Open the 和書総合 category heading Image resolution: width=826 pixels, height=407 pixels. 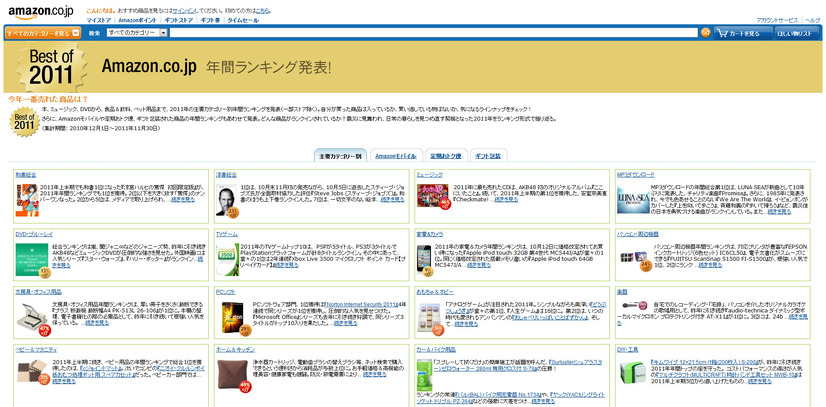(x=26, y=174)
